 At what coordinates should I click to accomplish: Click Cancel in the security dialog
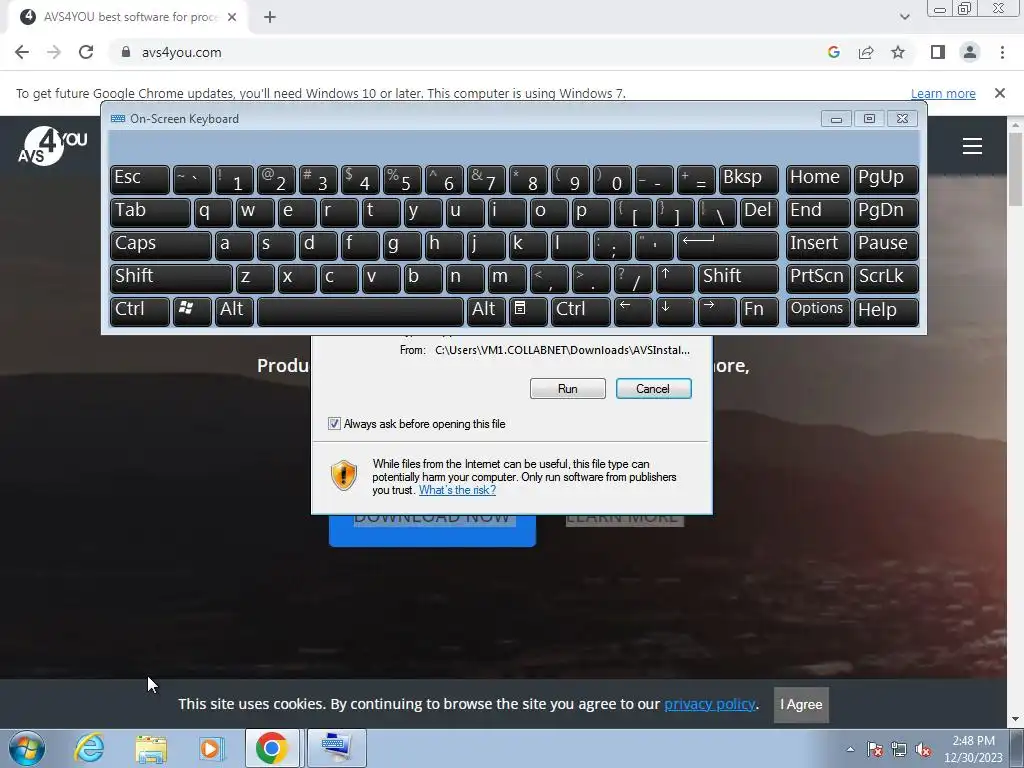(x=653, y=389)
